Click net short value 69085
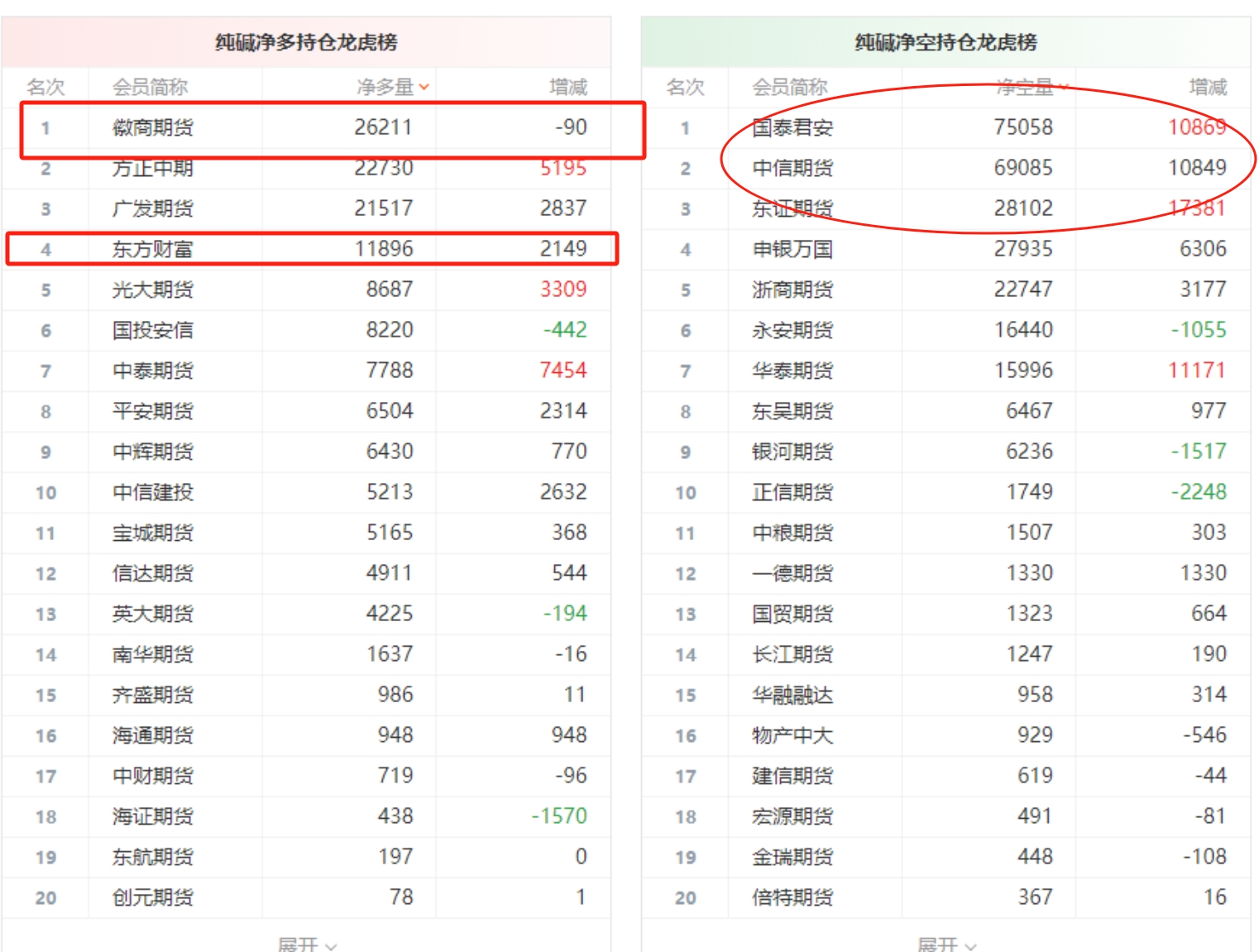 point(1023,168)
